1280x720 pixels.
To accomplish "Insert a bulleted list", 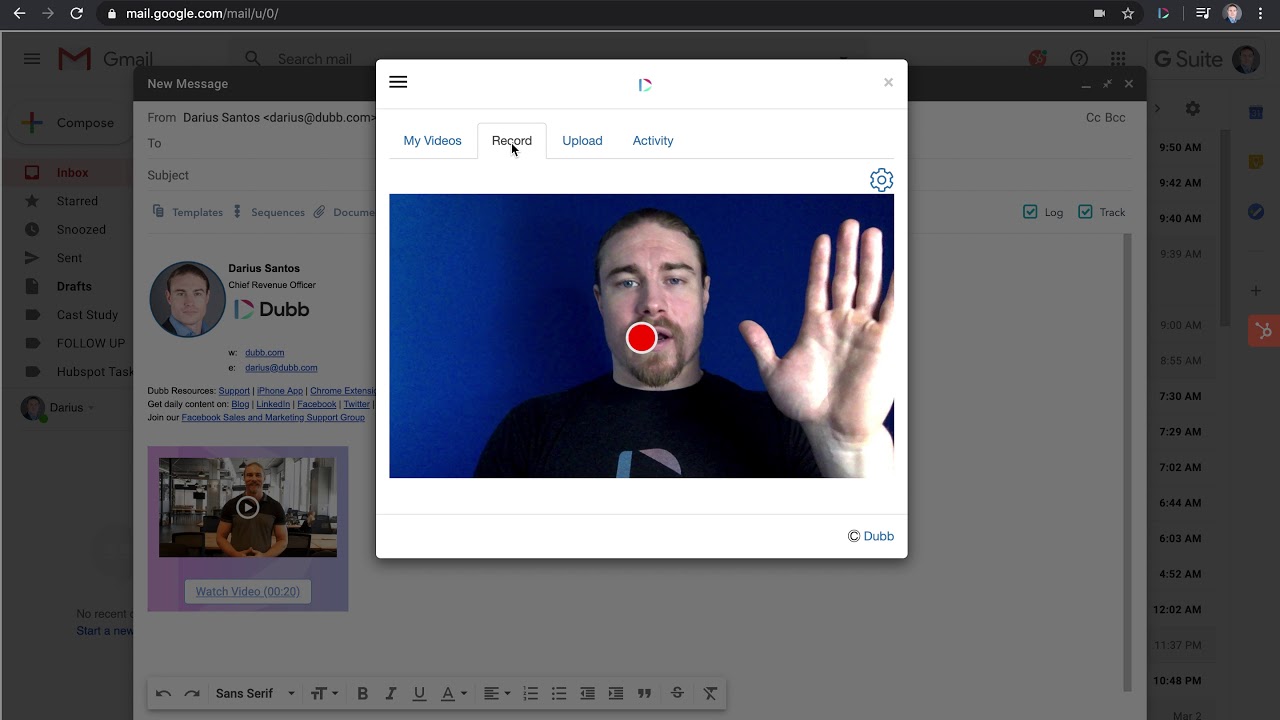I will click(x=559, y=694).
